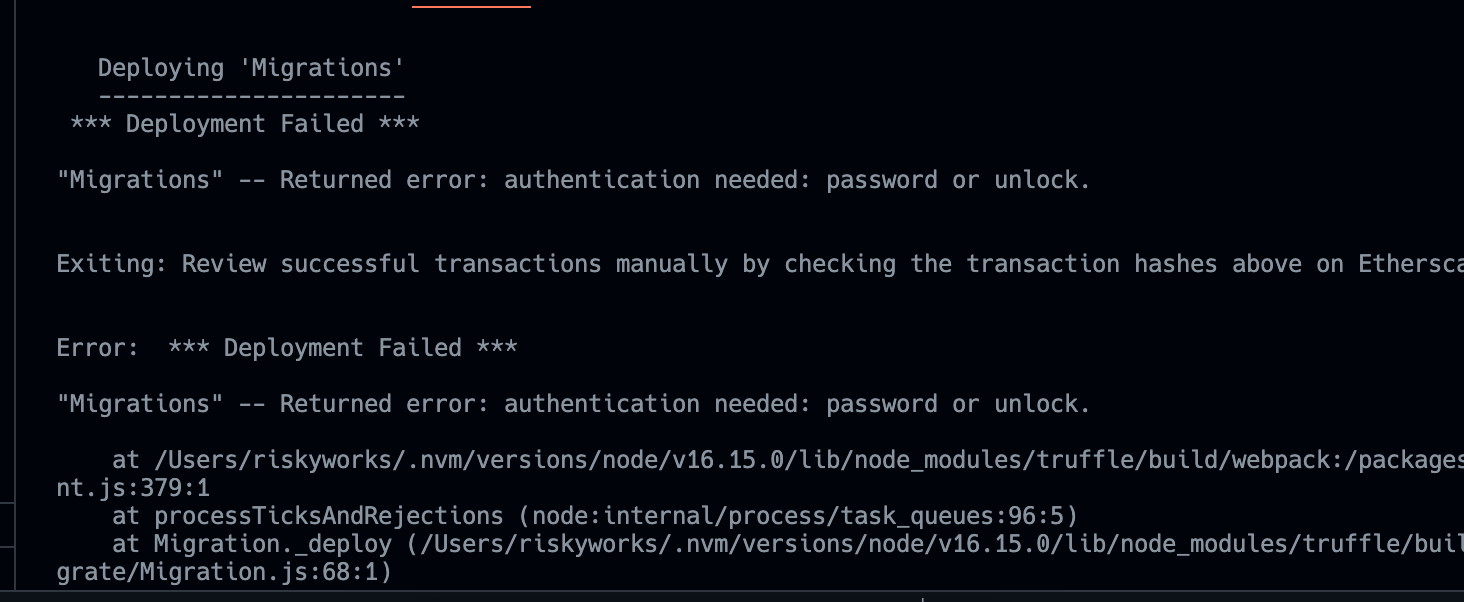Screen dimensions: 1464x602
Task: Click the "processTicksAndRejections" stack frame
Action: coord(328,516)
